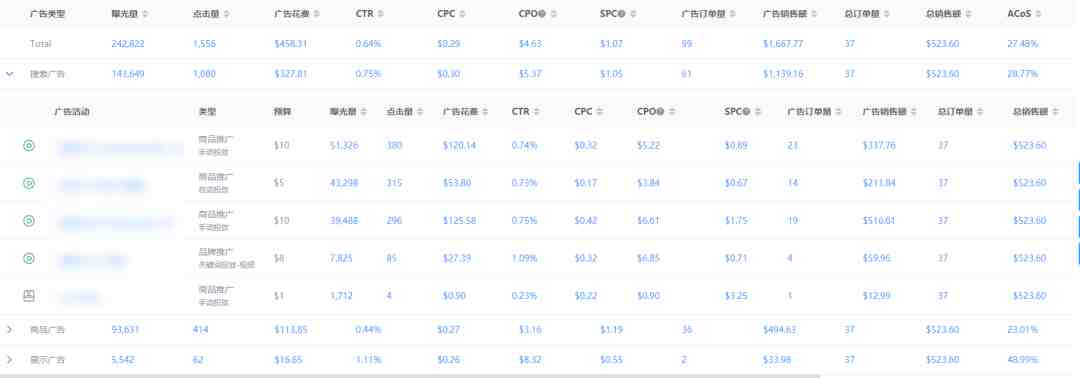Viewport: 1080px width, 378px height.
Task: Toggle status of the 品牌推广 campaign row
Action: click(29, 259)
